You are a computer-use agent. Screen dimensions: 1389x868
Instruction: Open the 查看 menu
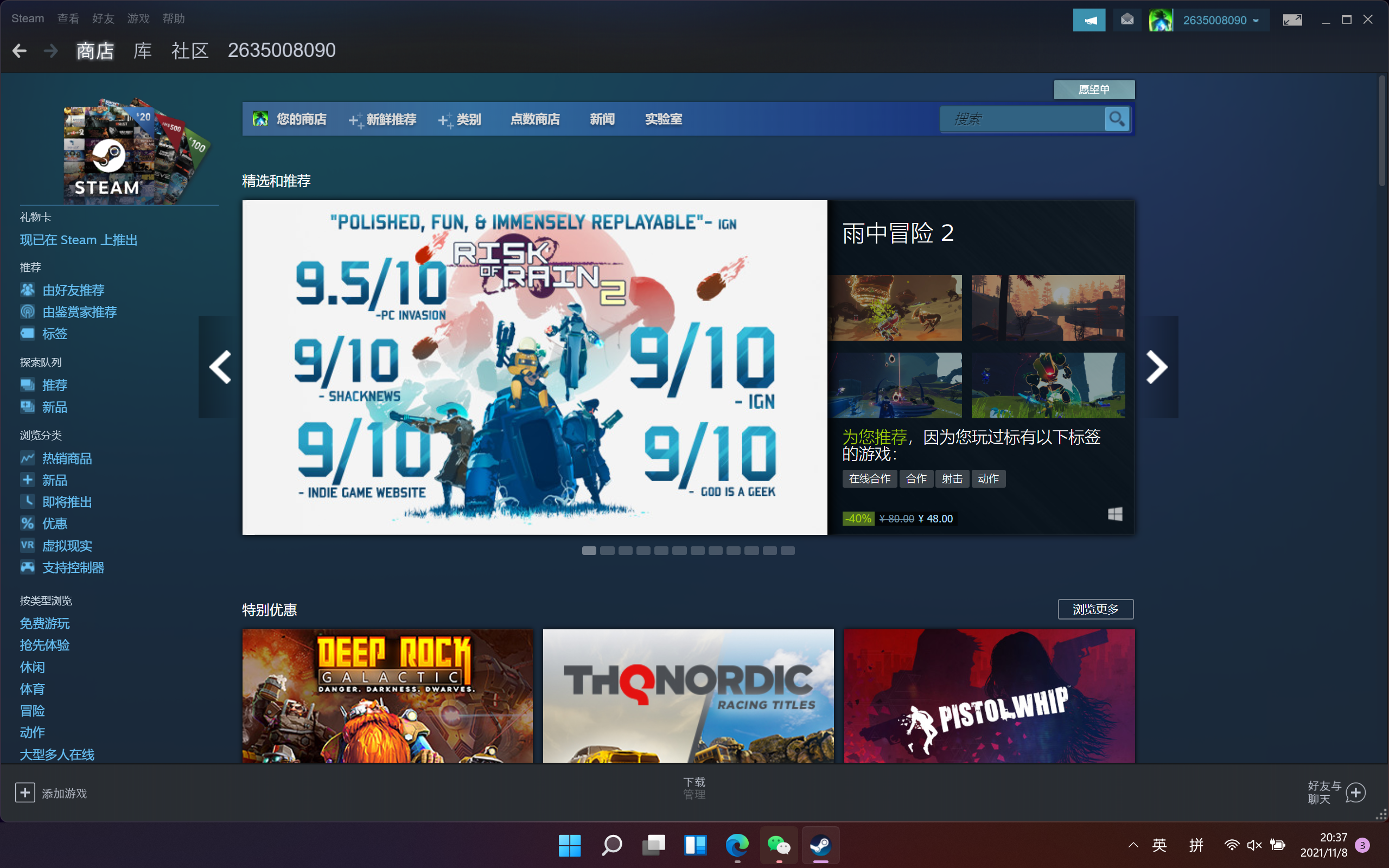point(68,18)
